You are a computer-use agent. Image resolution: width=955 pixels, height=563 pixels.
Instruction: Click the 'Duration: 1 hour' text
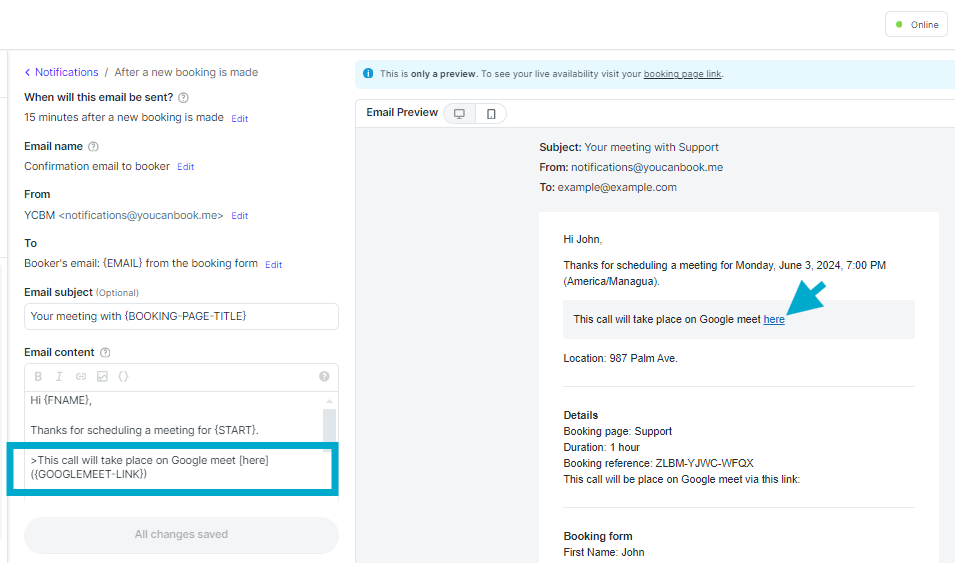pos(601,447)
